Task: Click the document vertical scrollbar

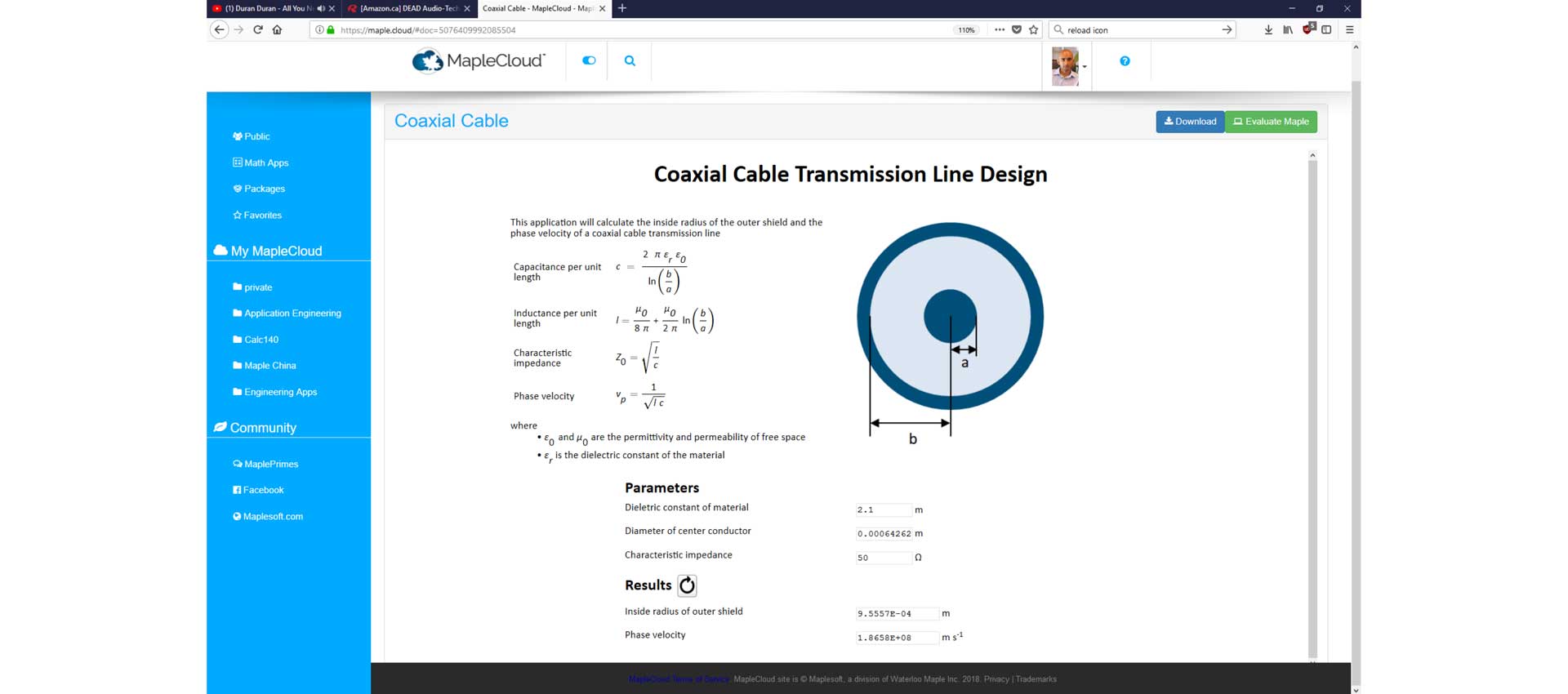Action: click(1312, 408)
